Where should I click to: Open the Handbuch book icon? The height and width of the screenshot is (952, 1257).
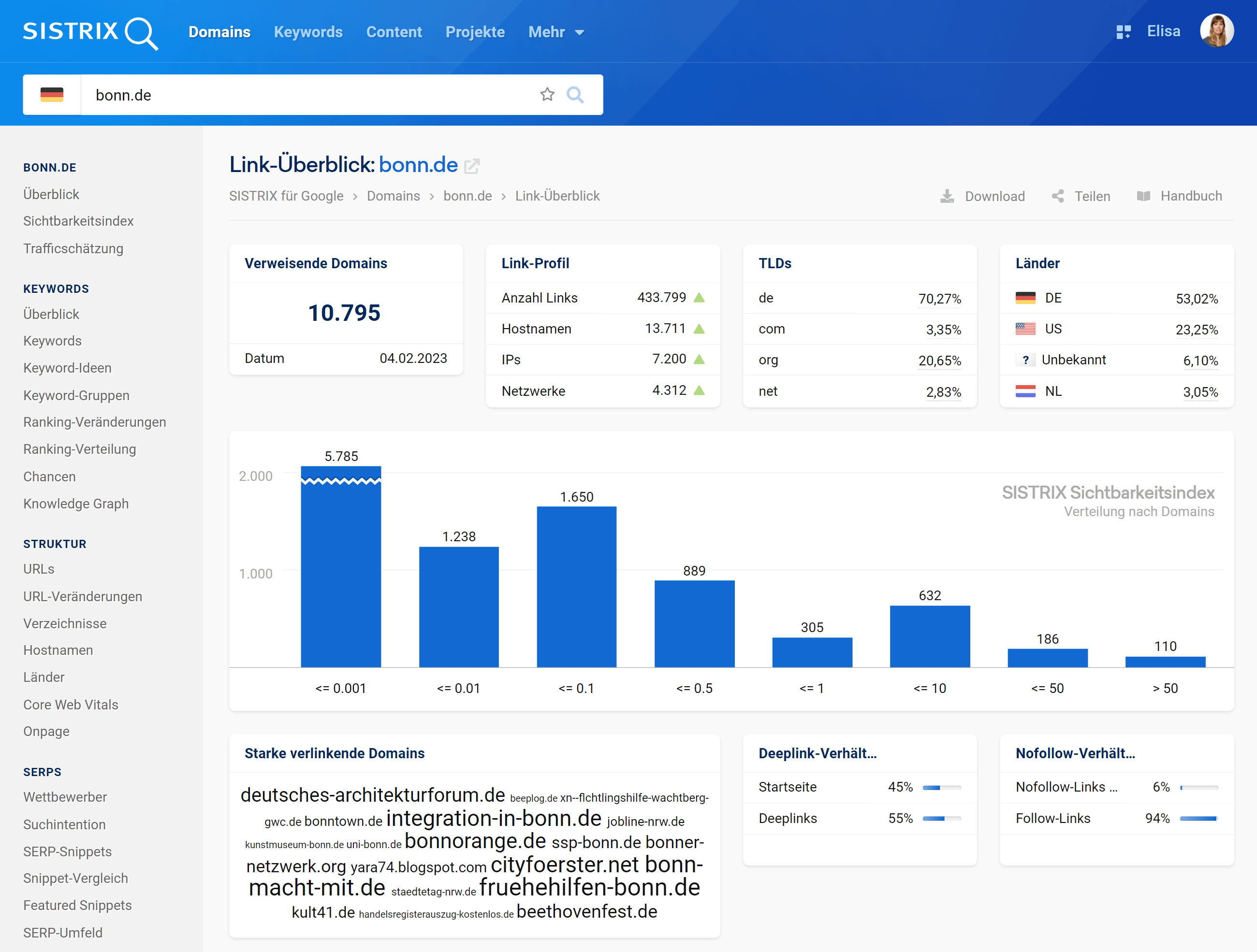pyautogui.click(x=1143, y=196)
